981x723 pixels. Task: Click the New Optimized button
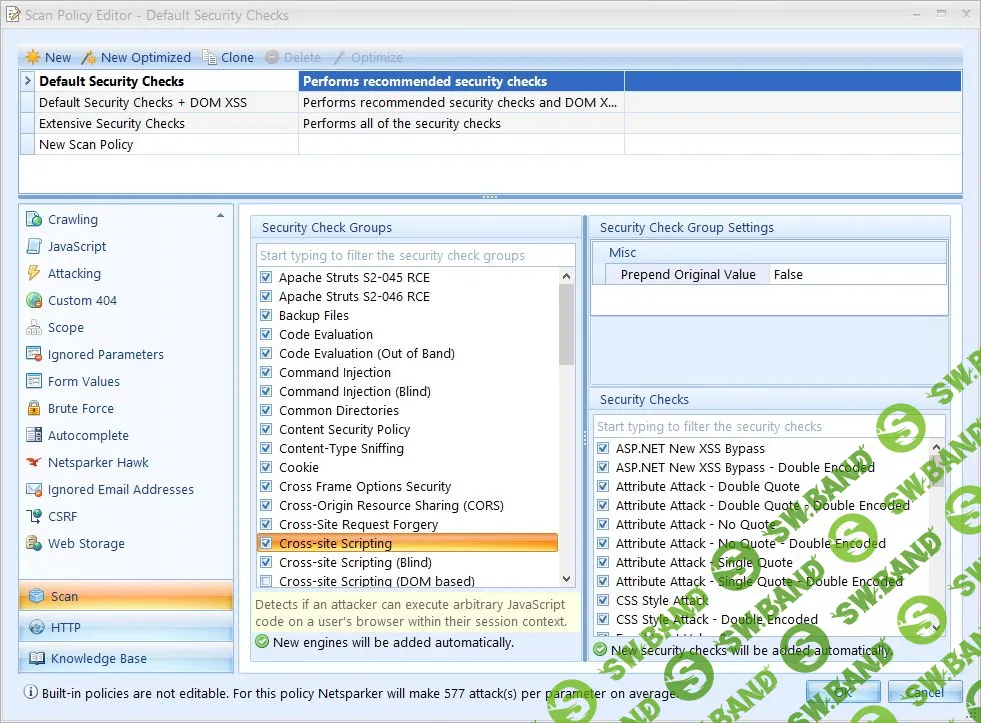[137, 57]
